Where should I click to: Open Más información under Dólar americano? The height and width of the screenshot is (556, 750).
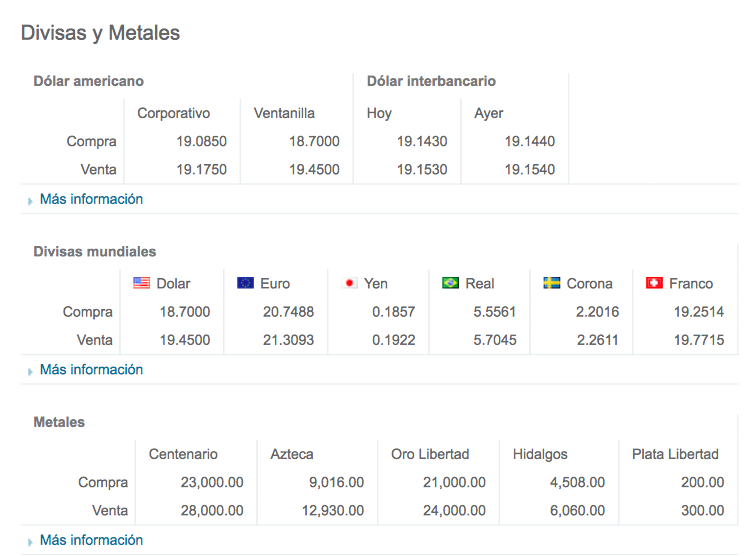pyautogui.click(x=91, y=199)
